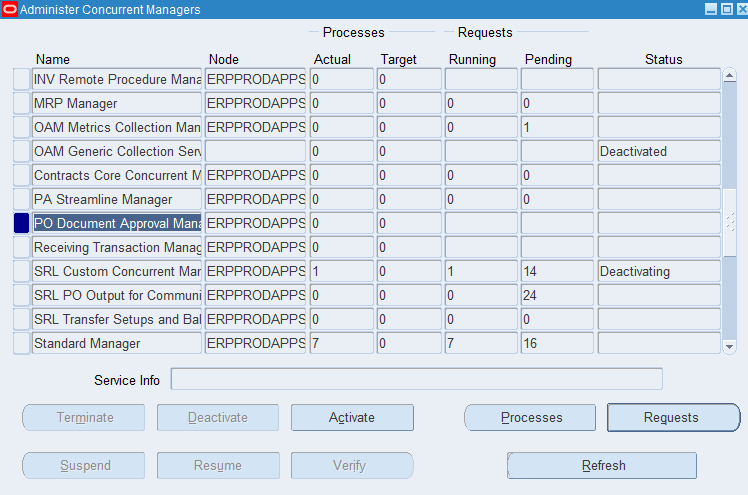Click the Deactivated status field
The image size is (748, 495).
(658, 151)
